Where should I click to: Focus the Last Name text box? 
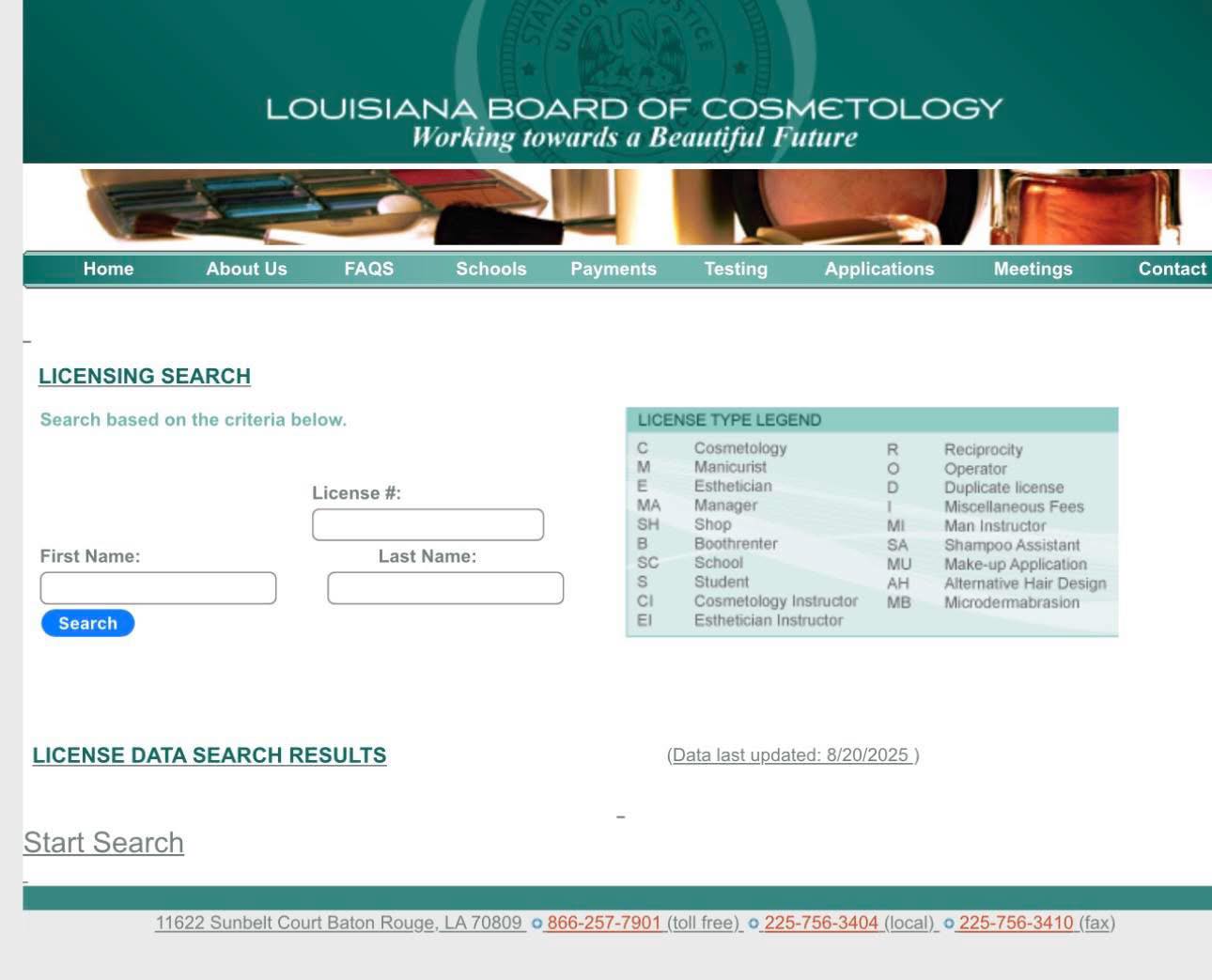(445, 588)
